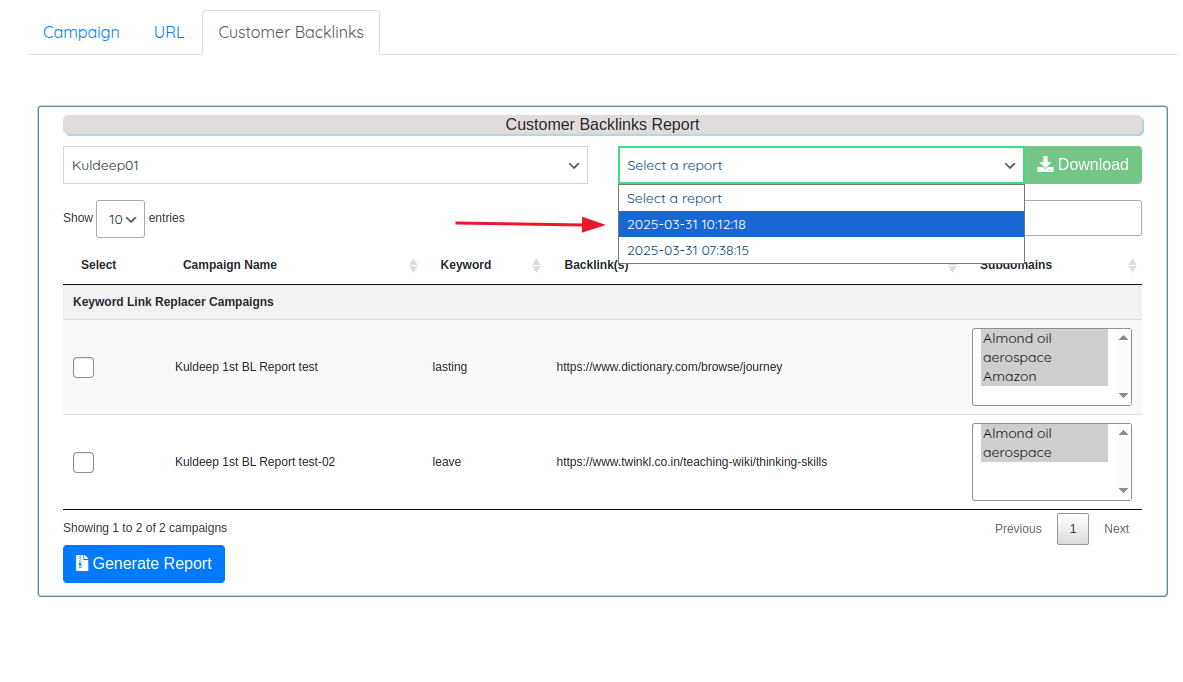1183x682 pixels.
Task: Go to the Next page
Action: pyautogui.click(x=1116, y=529)
